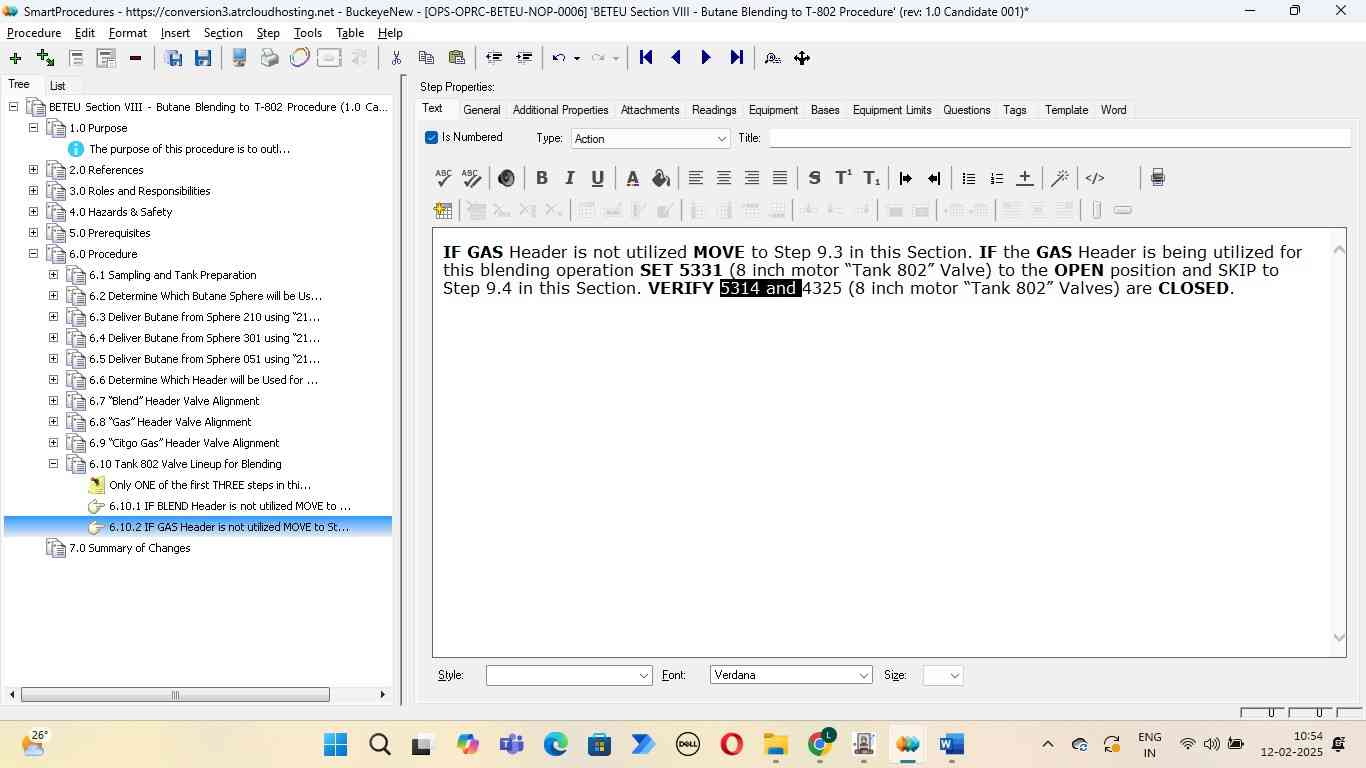Click the Cut scissors icon

[396, 58]
